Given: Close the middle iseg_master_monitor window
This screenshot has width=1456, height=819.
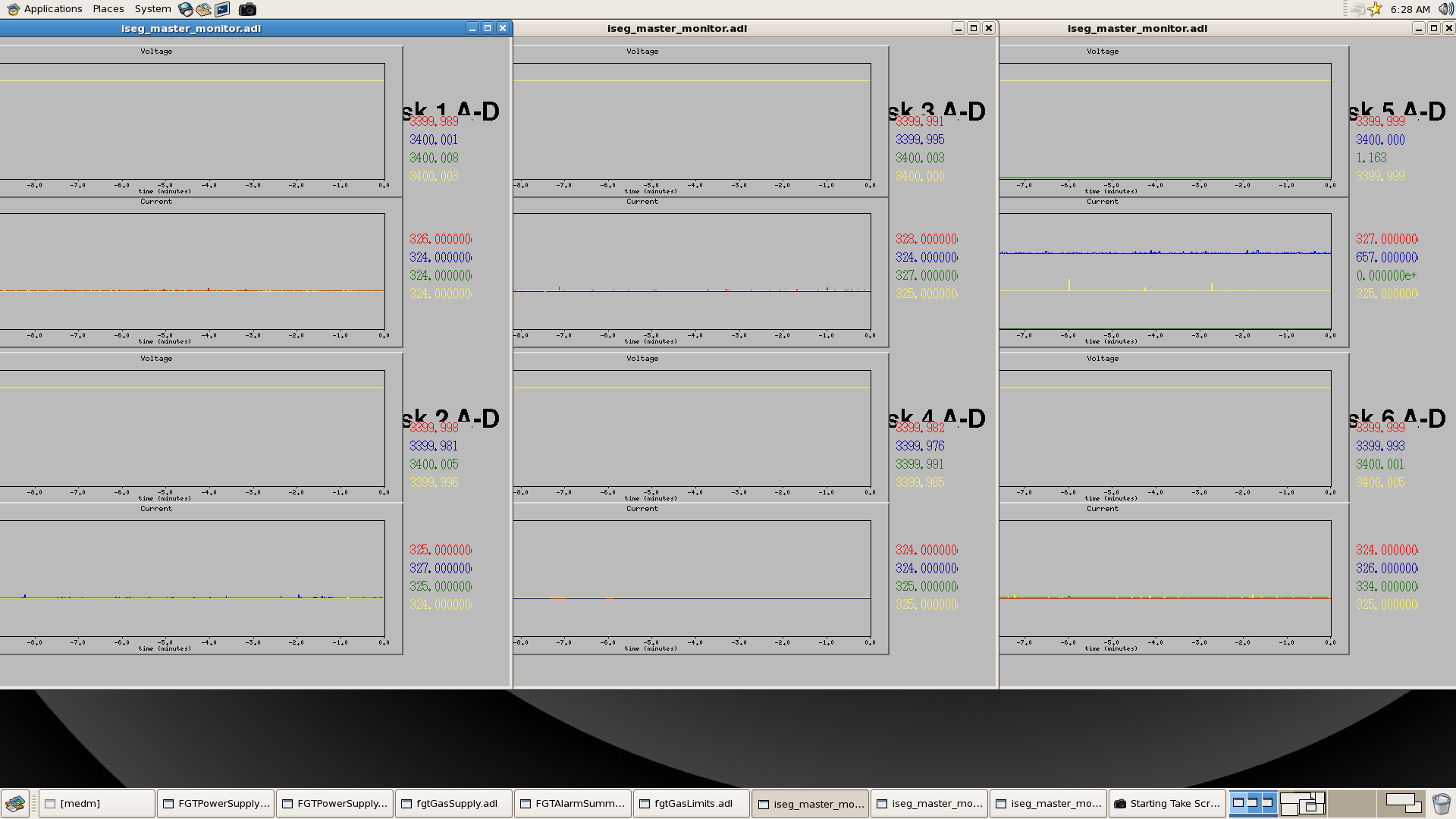Looking at the screenshot, I should [989, 28].
